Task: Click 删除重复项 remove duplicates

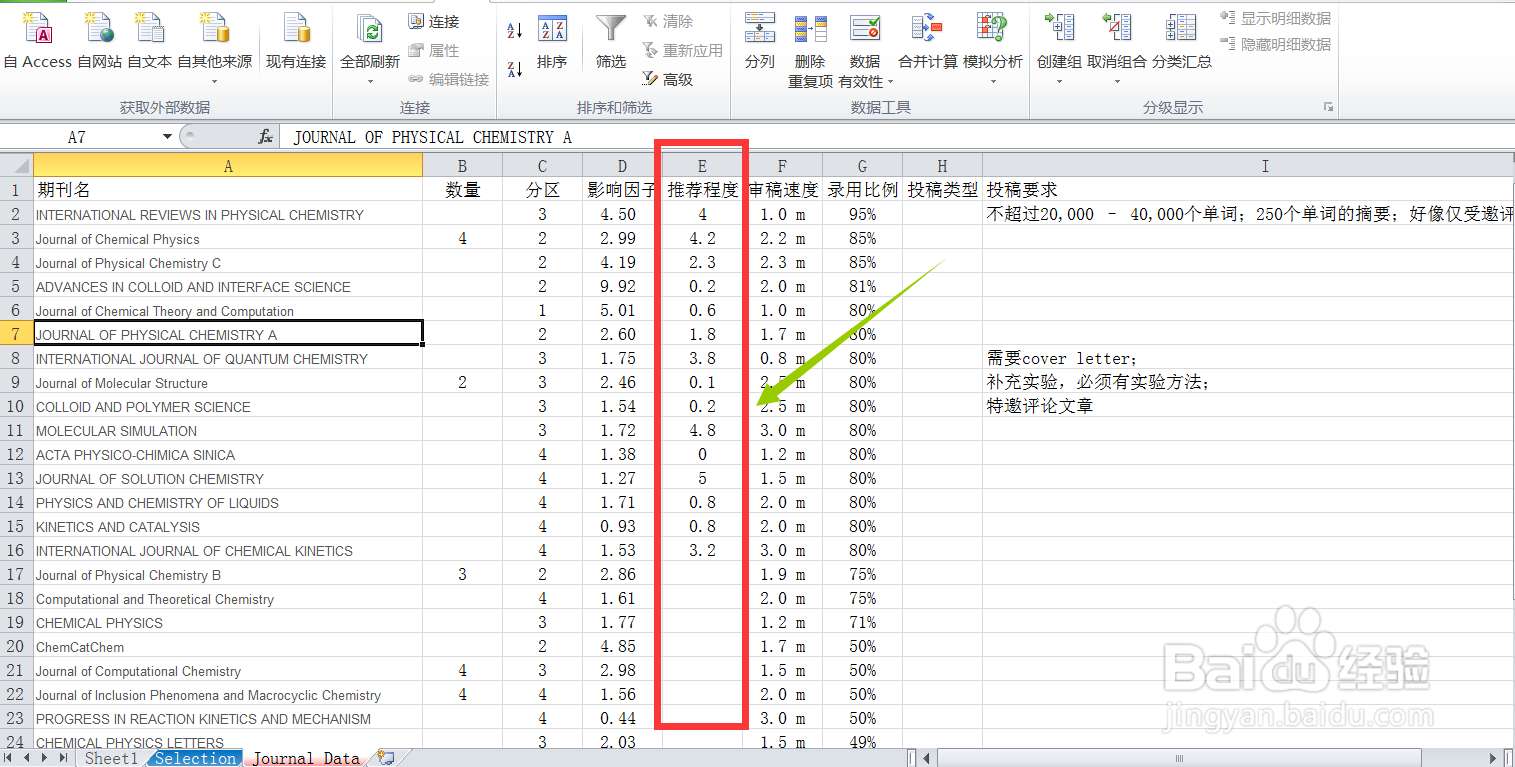Action: pos(810,50)
